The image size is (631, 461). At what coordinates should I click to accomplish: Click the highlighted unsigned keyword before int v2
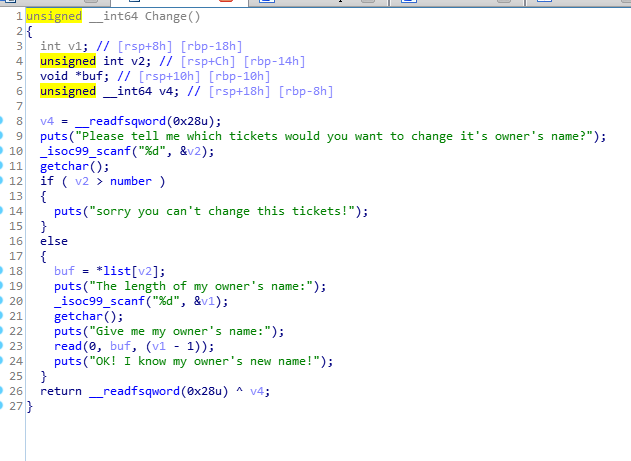(x=68, y=61)
